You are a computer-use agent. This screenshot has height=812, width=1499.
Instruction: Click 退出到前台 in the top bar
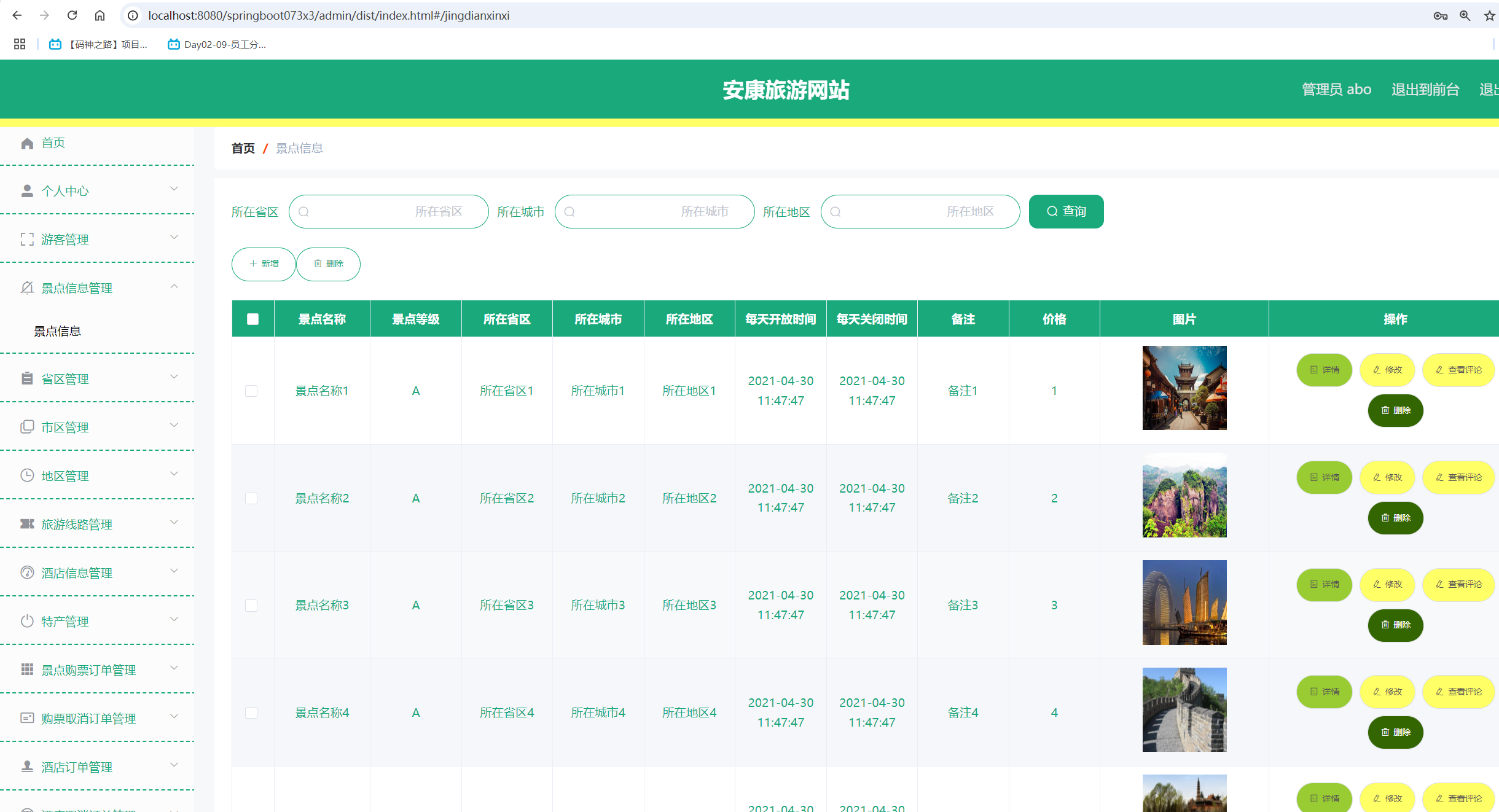pos(1426,90)
